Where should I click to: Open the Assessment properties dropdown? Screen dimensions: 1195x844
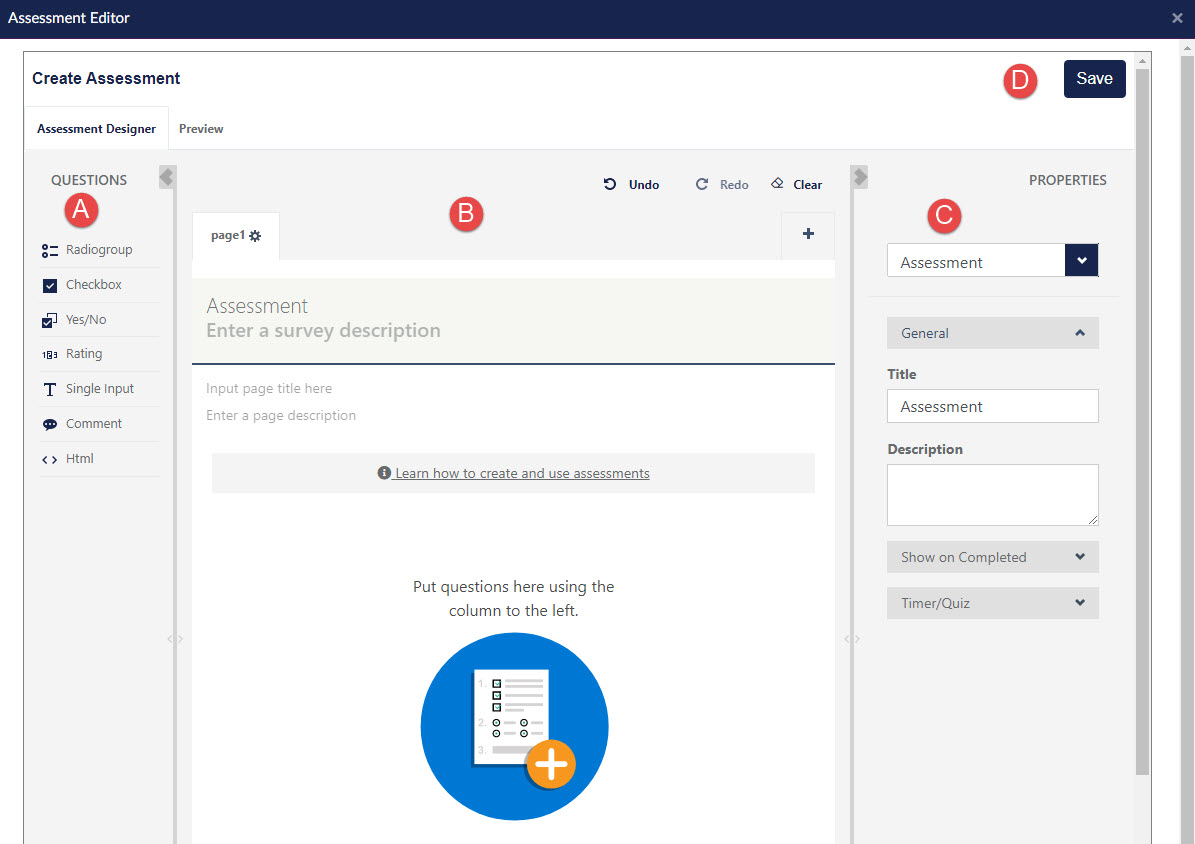1081,261
